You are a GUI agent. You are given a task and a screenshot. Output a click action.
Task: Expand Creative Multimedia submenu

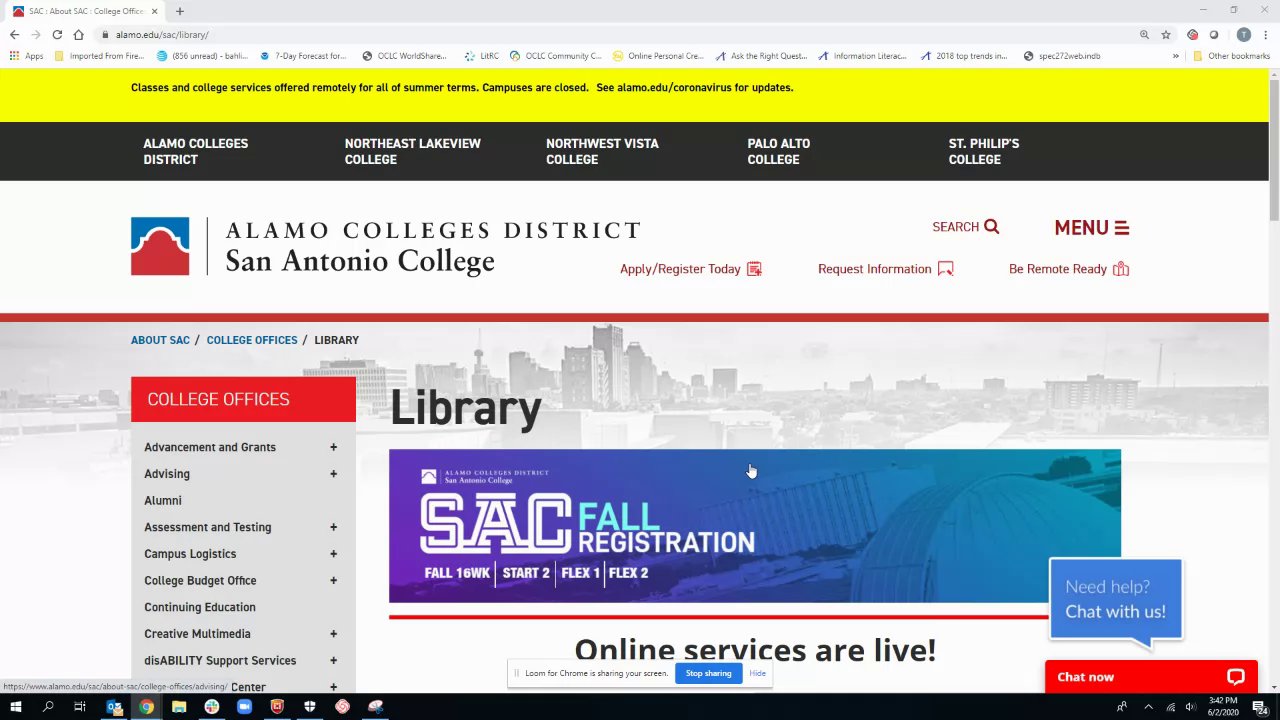pyautogui.click(x=333, y=634)
